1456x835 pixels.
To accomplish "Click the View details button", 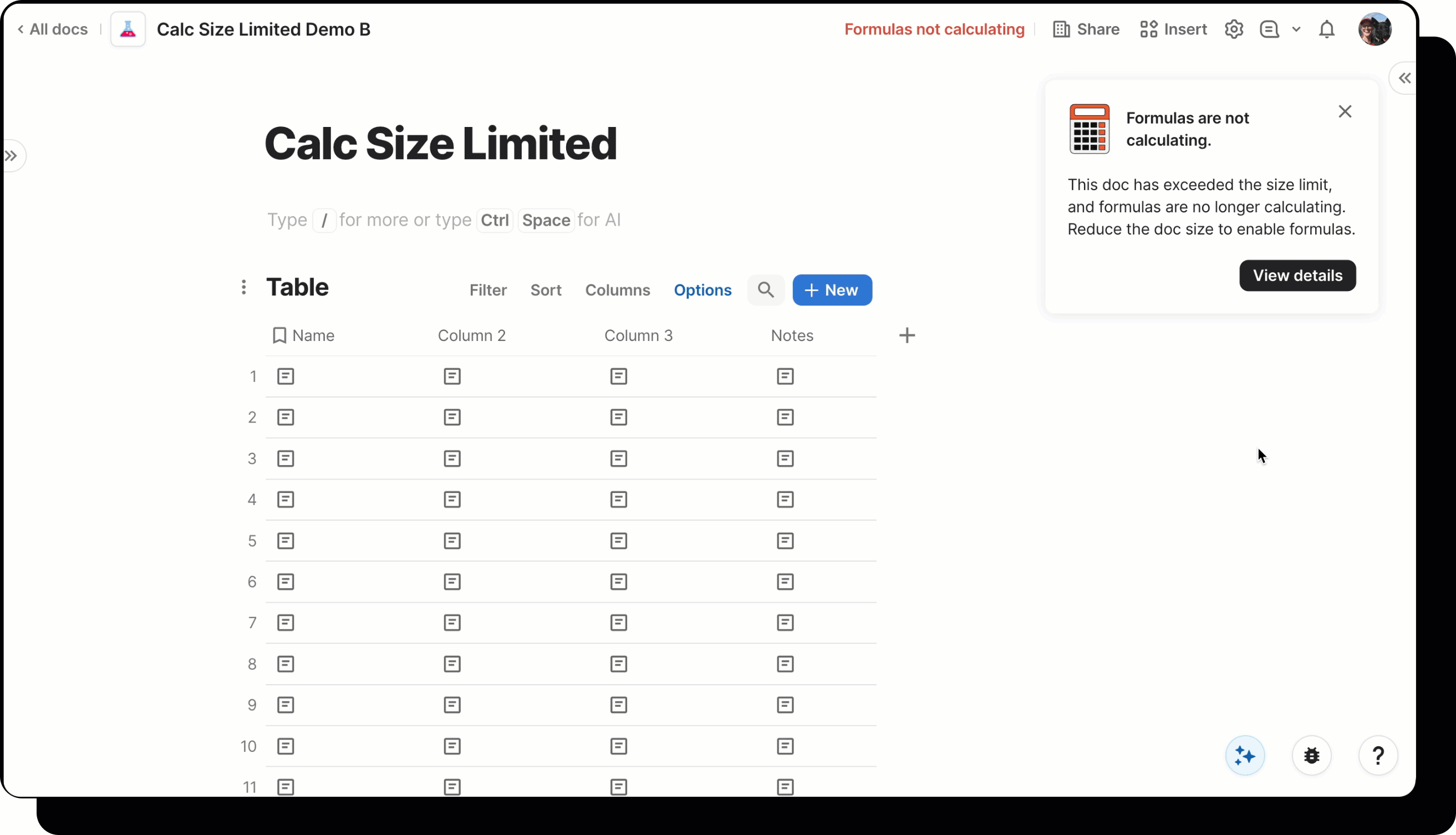I will [1297, 276].
